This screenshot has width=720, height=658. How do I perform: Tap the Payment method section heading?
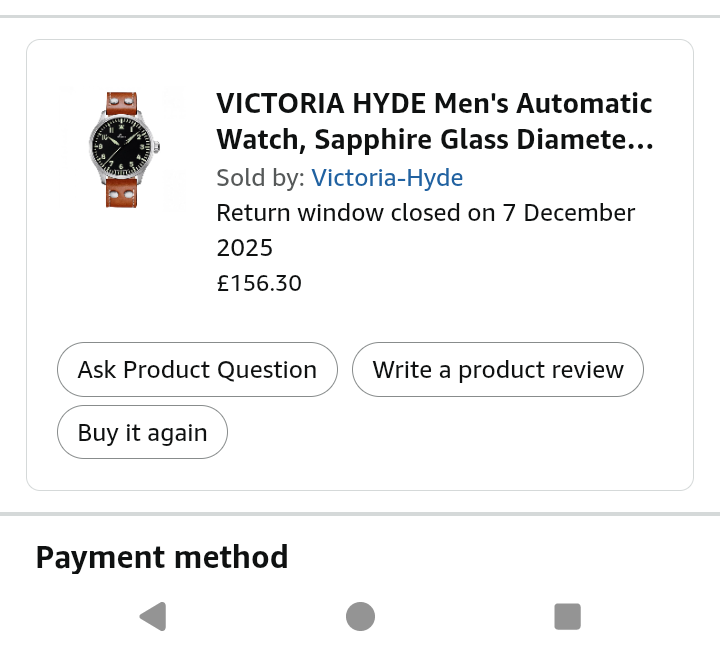pos(162,557)
